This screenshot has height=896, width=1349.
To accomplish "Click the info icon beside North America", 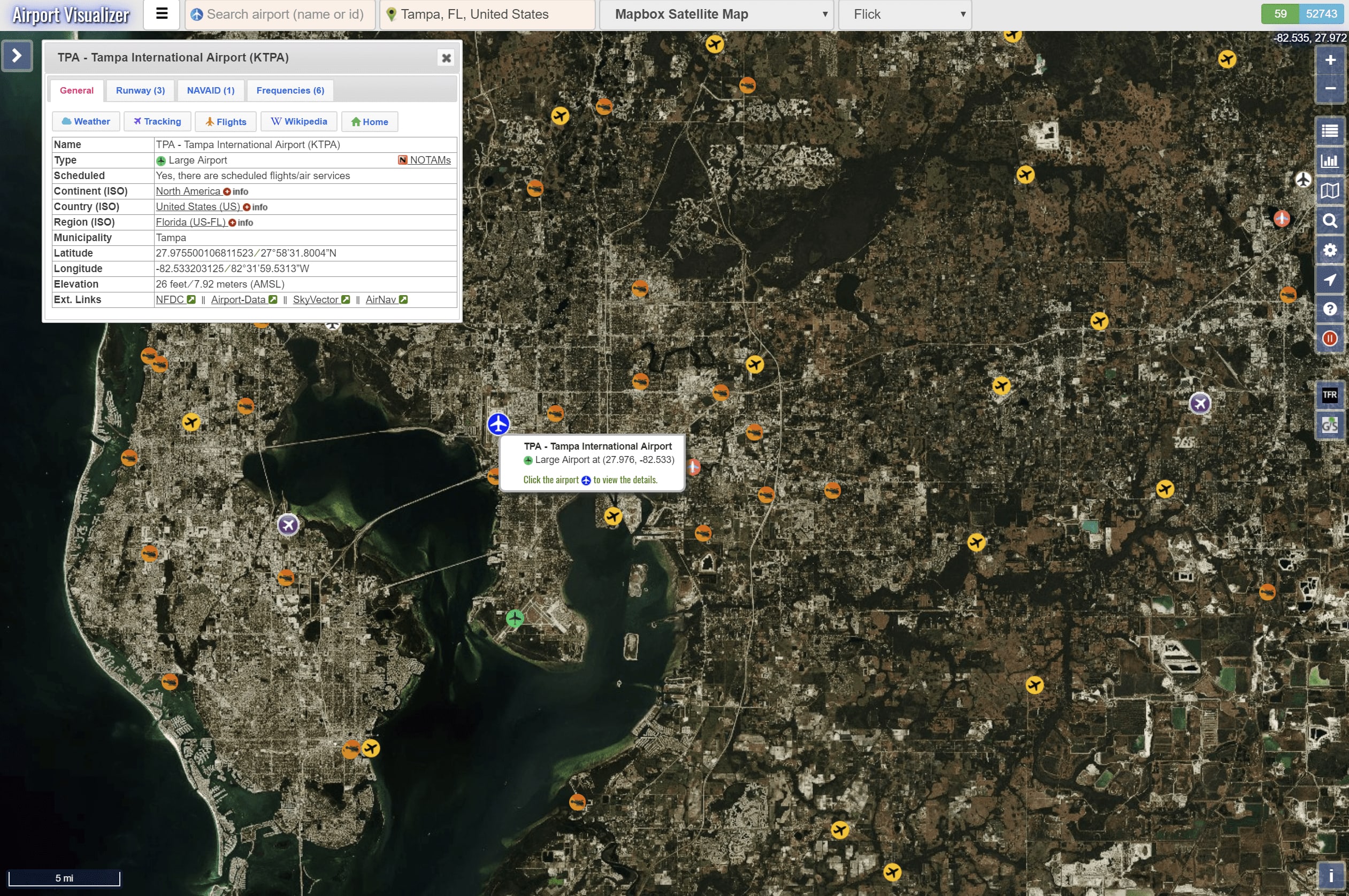I will point(235,191).
